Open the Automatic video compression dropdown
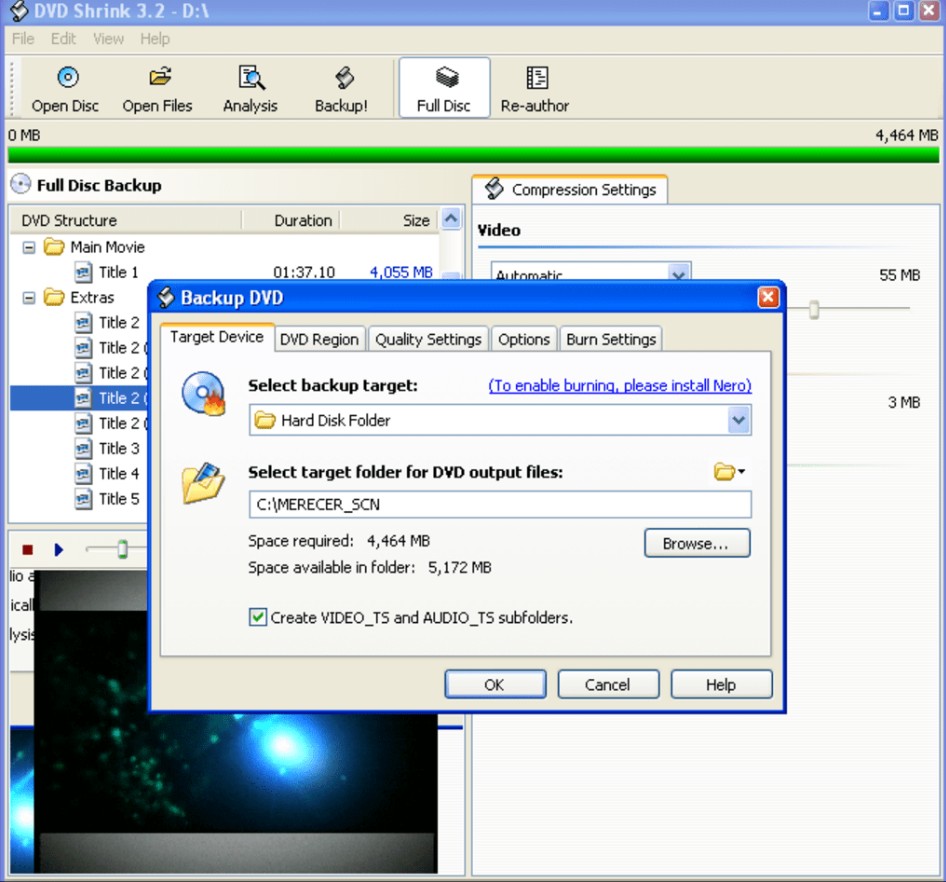The width and height of the screenshot is (946, 882). 679,274
